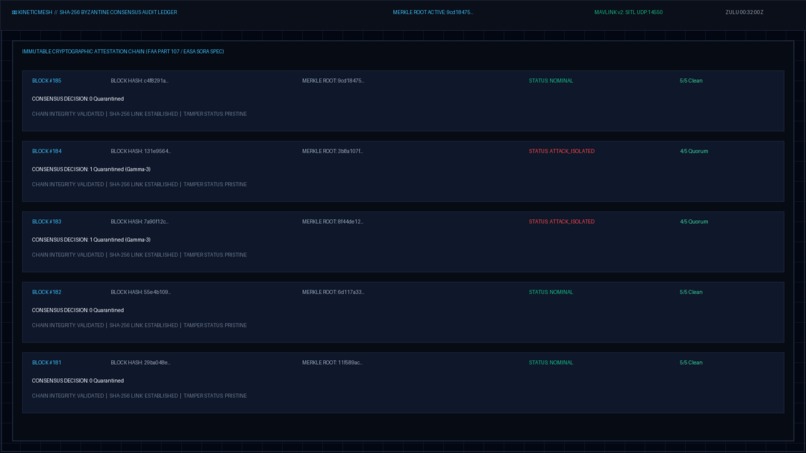Image resolution: width=806 pixels, height=453 pixels.
Task: Click the consensus decision line of BLOCK #181
Action: pyautogui.click(x=78, y=380)
